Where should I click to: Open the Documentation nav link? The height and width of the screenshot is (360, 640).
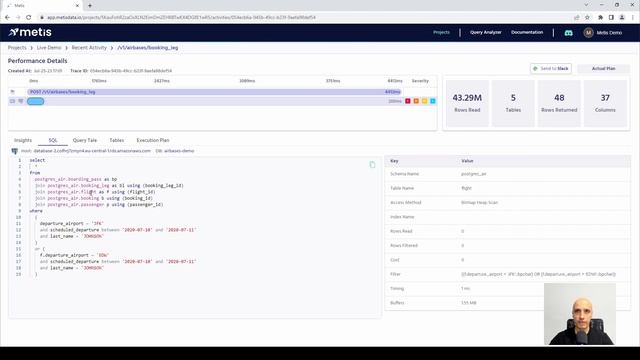pos(527,32)
